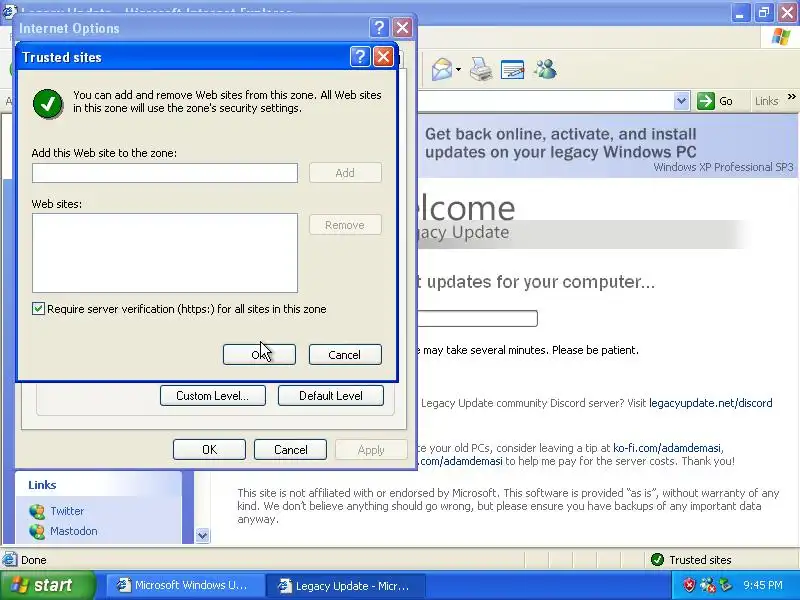Click Cancel in the Trusted sites dialog

pos(345,355)
